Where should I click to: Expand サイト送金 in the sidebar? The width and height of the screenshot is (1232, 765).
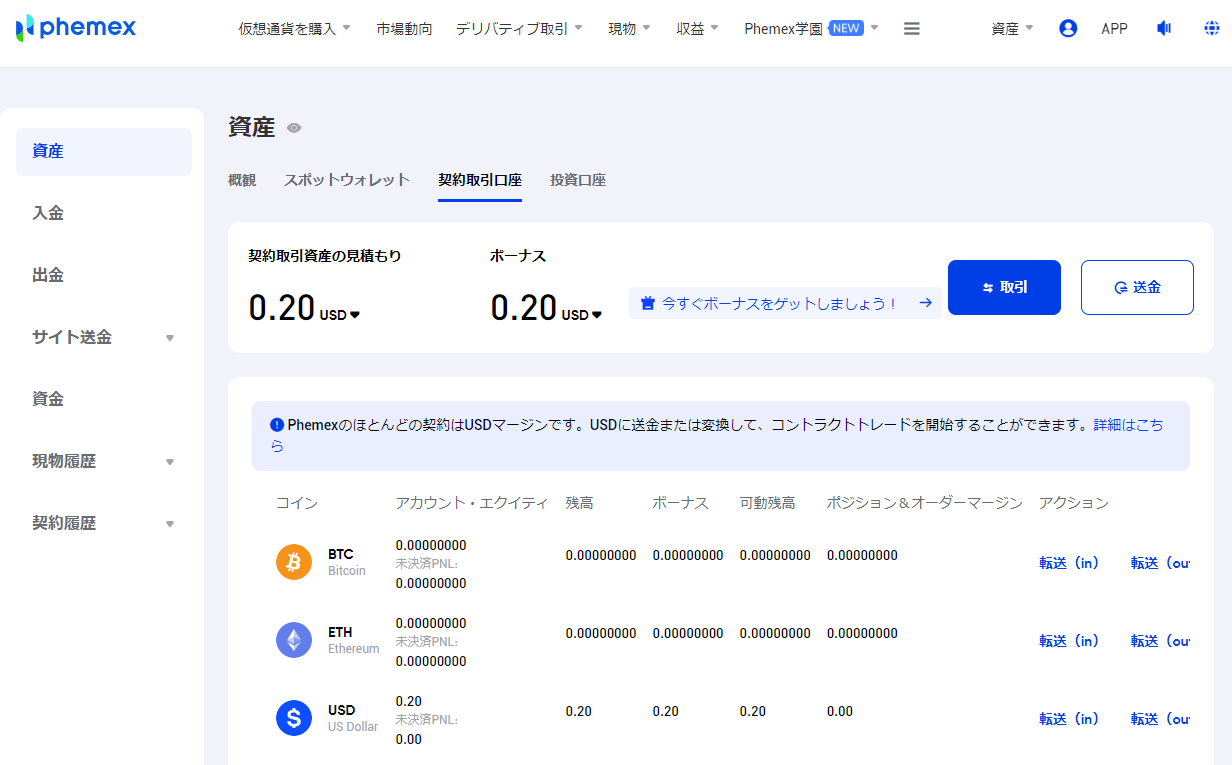pyautogui.click(x=104, y=337)
